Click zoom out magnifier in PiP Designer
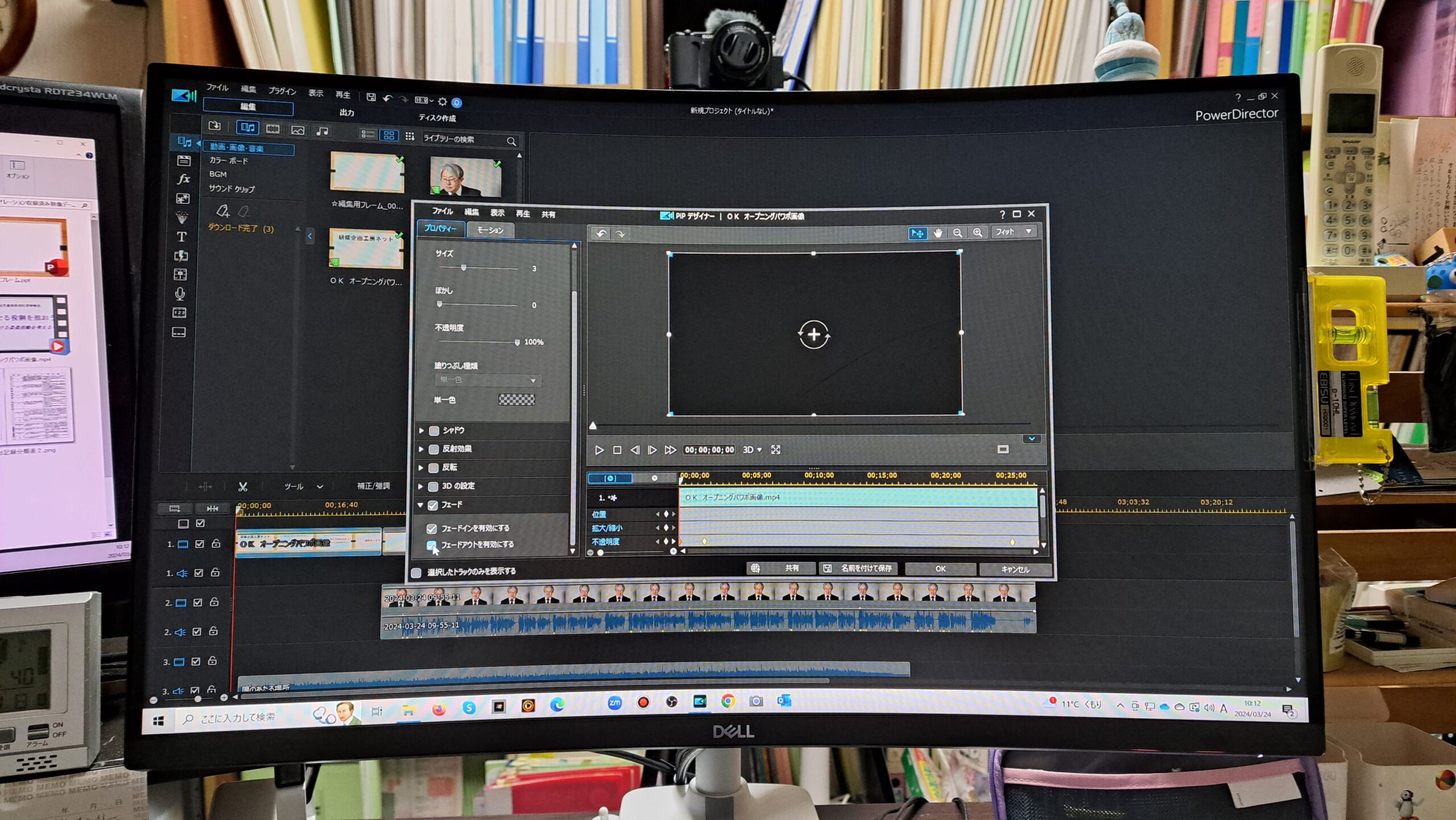 (x=958, y=233)
